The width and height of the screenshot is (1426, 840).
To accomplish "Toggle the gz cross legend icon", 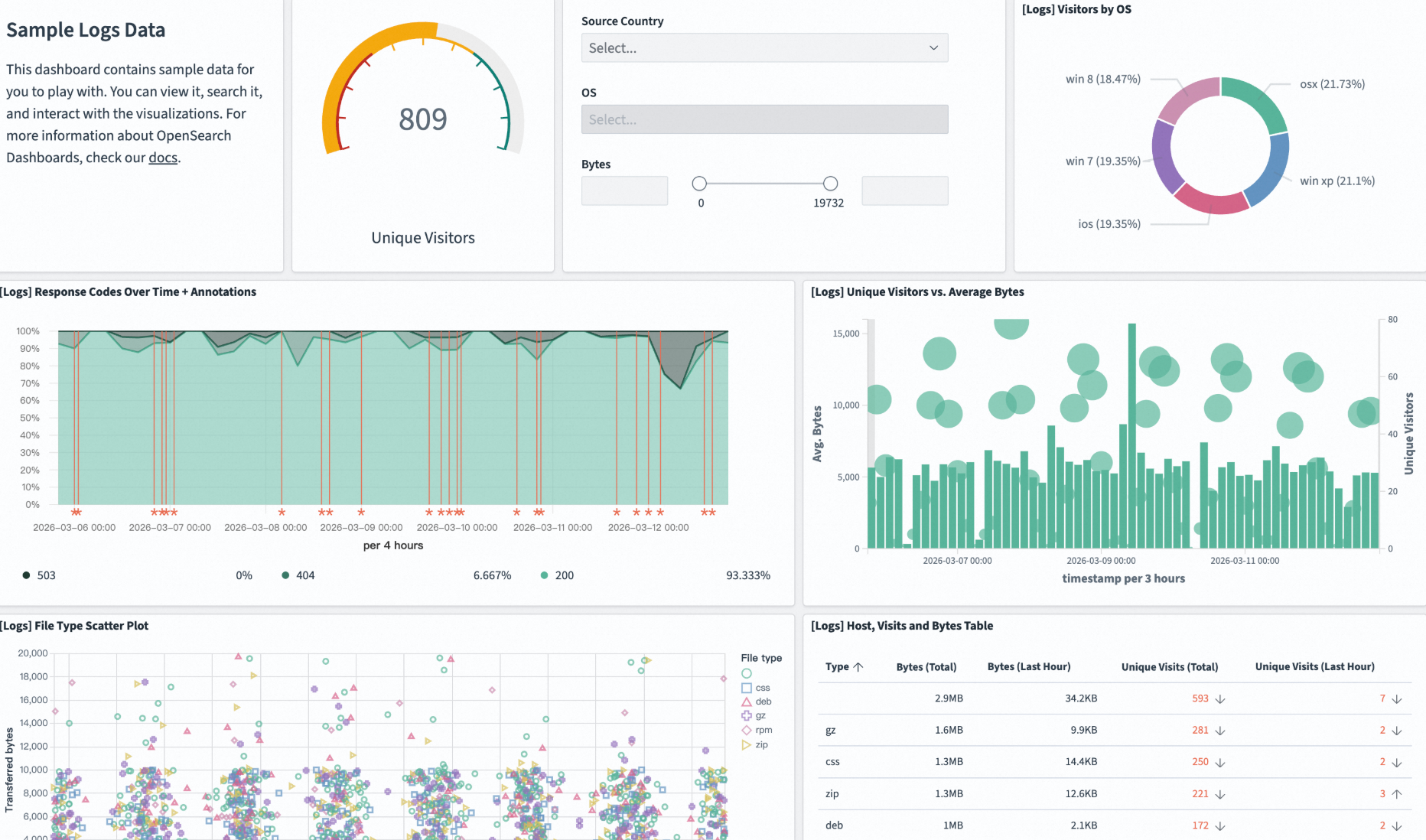I will click(x=747, y=716).
